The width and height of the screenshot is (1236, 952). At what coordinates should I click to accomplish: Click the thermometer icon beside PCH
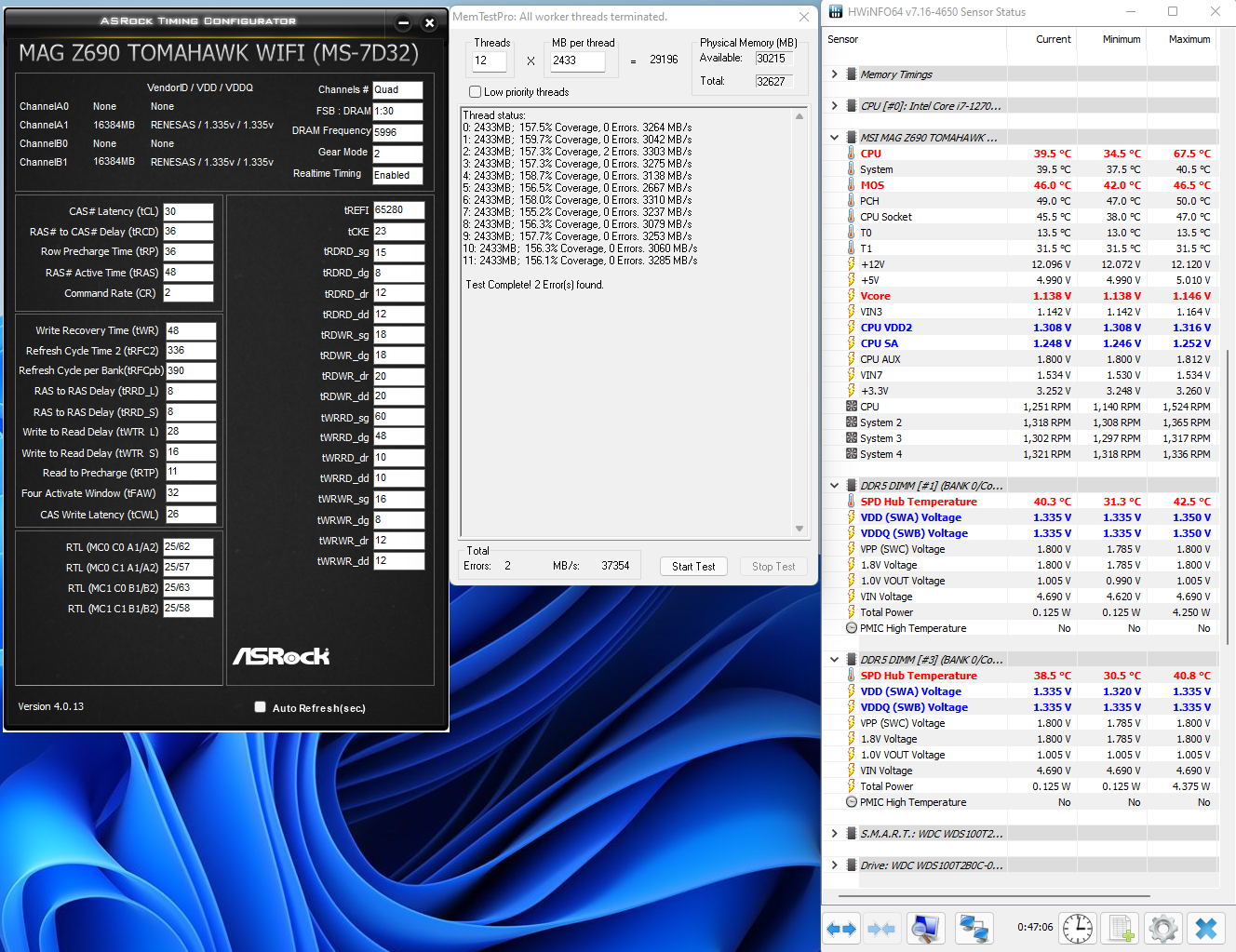click(851, 201)
